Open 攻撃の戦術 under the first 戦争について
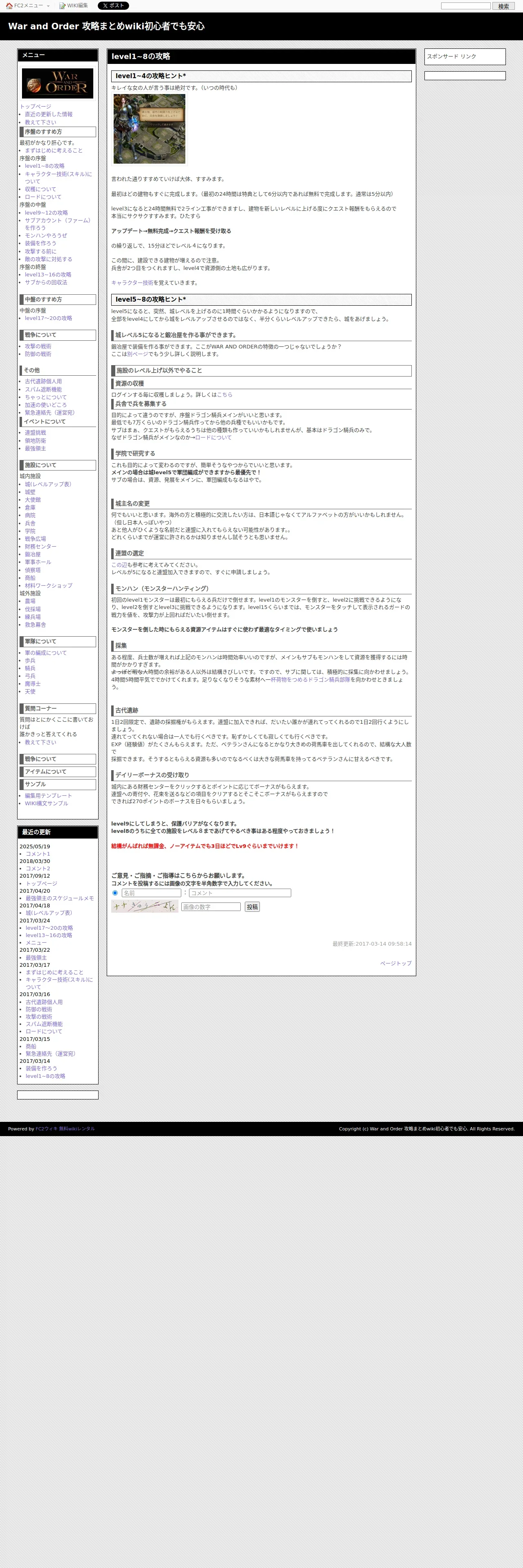 (x=38, y=346)
